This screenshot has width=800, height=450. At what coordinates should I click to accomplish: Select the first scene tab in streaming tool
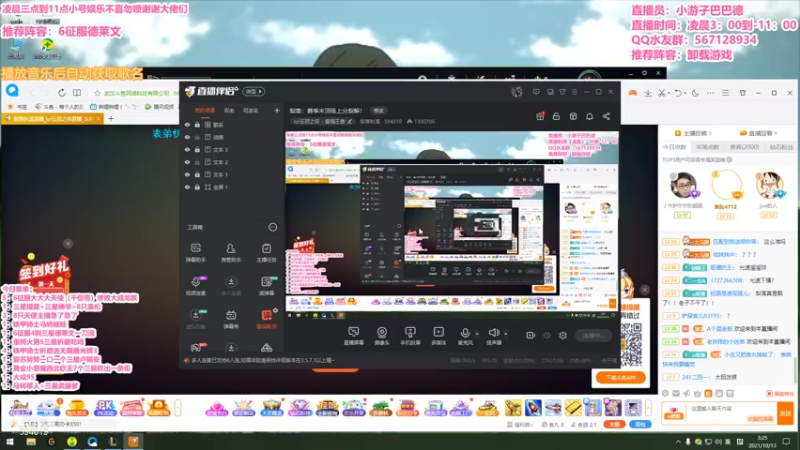205,110
